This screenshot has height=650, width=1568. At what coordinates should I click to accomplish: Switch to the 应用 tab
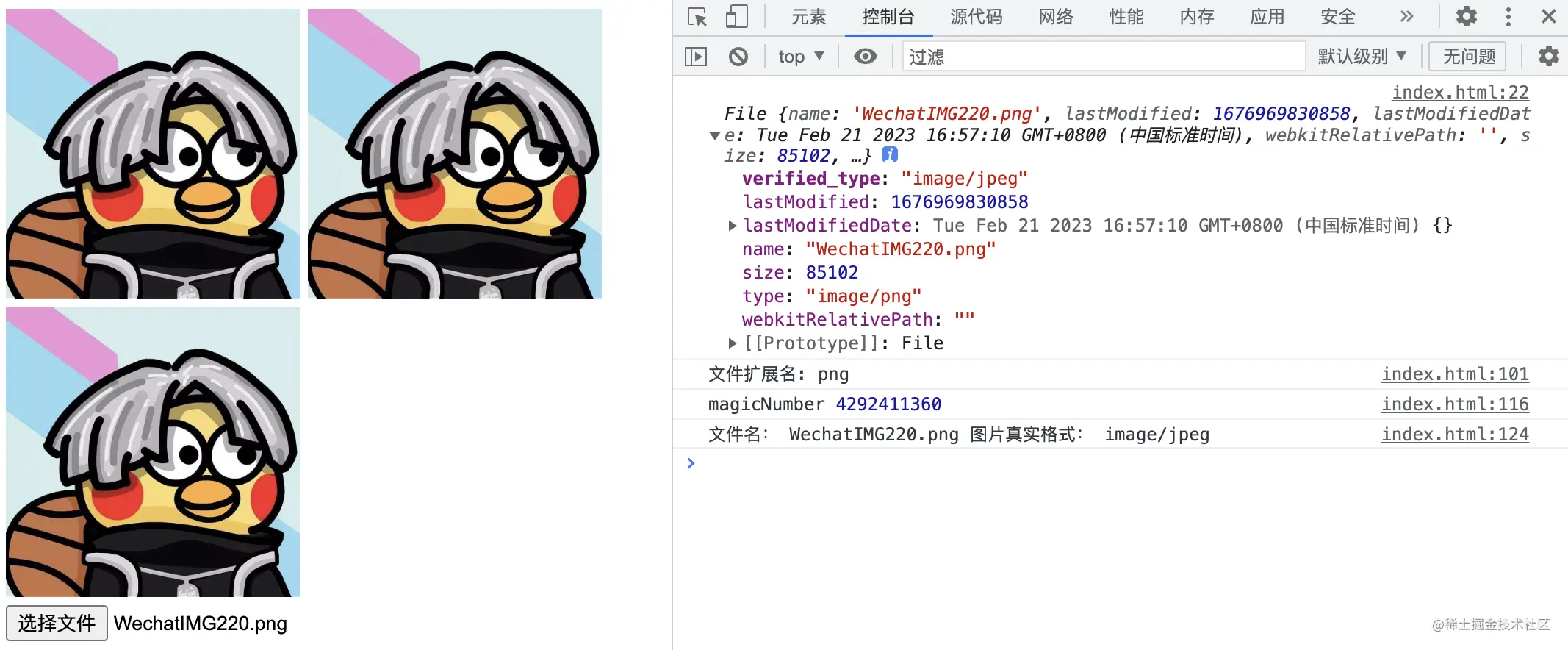[x=1267, y=17]
